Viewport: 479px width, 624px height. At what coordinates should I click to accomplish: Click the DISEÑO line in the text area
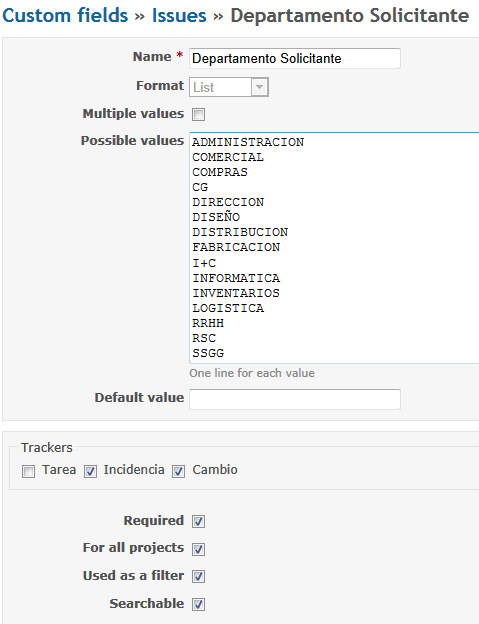coord(216,217)
